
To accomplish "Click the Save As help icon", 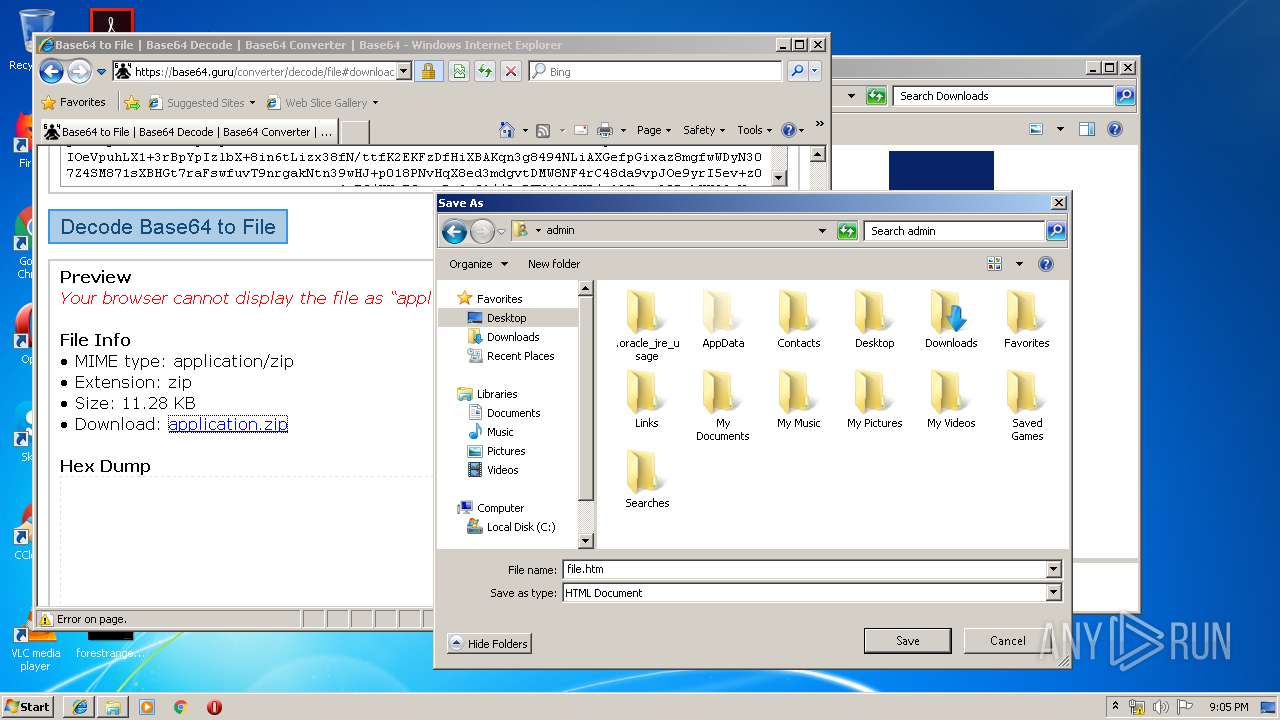I will (x=1046, y=264).
